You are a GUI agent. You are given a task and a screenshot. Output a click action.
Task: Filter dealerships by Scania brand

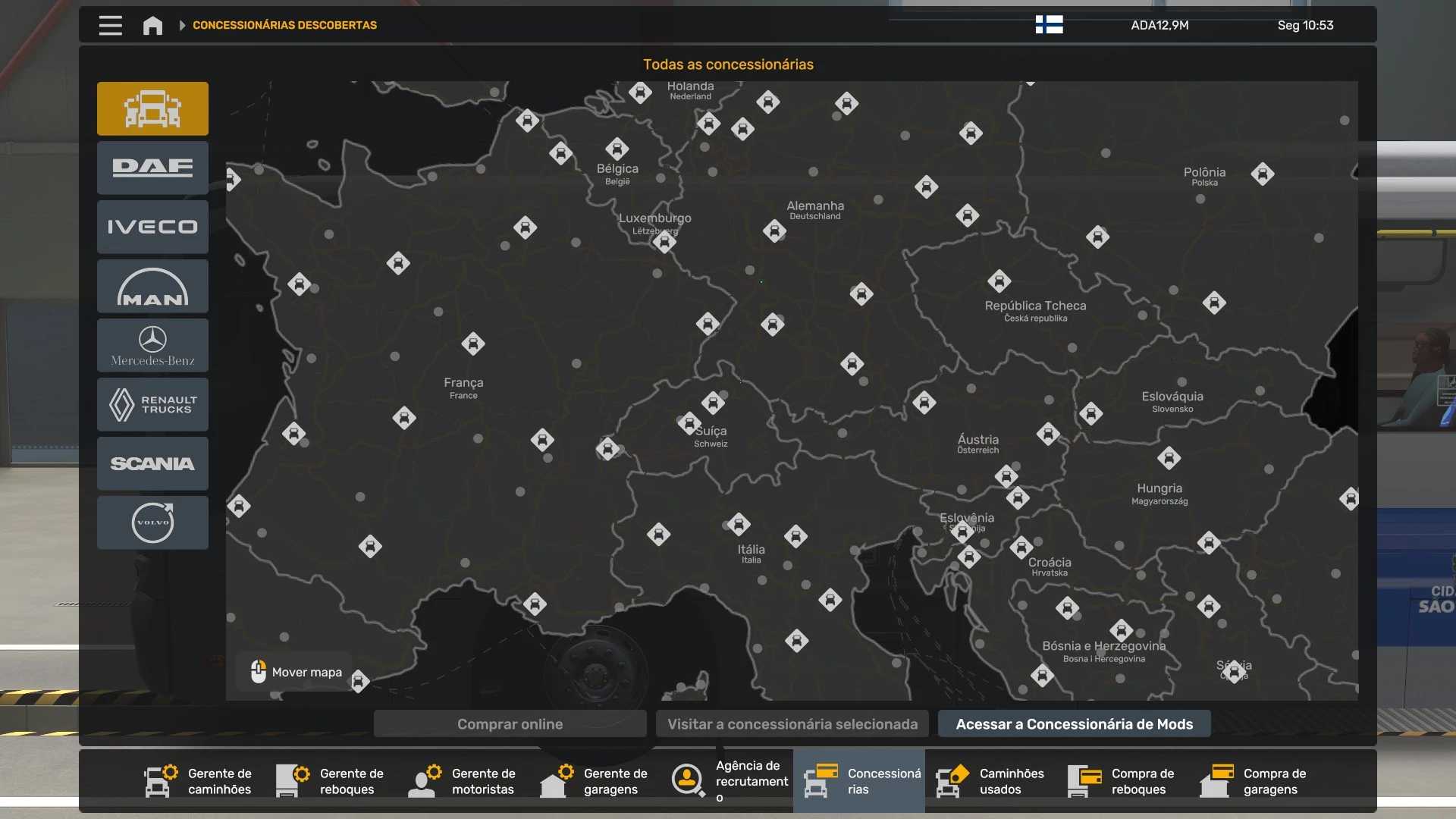click(x=152, y=463)
